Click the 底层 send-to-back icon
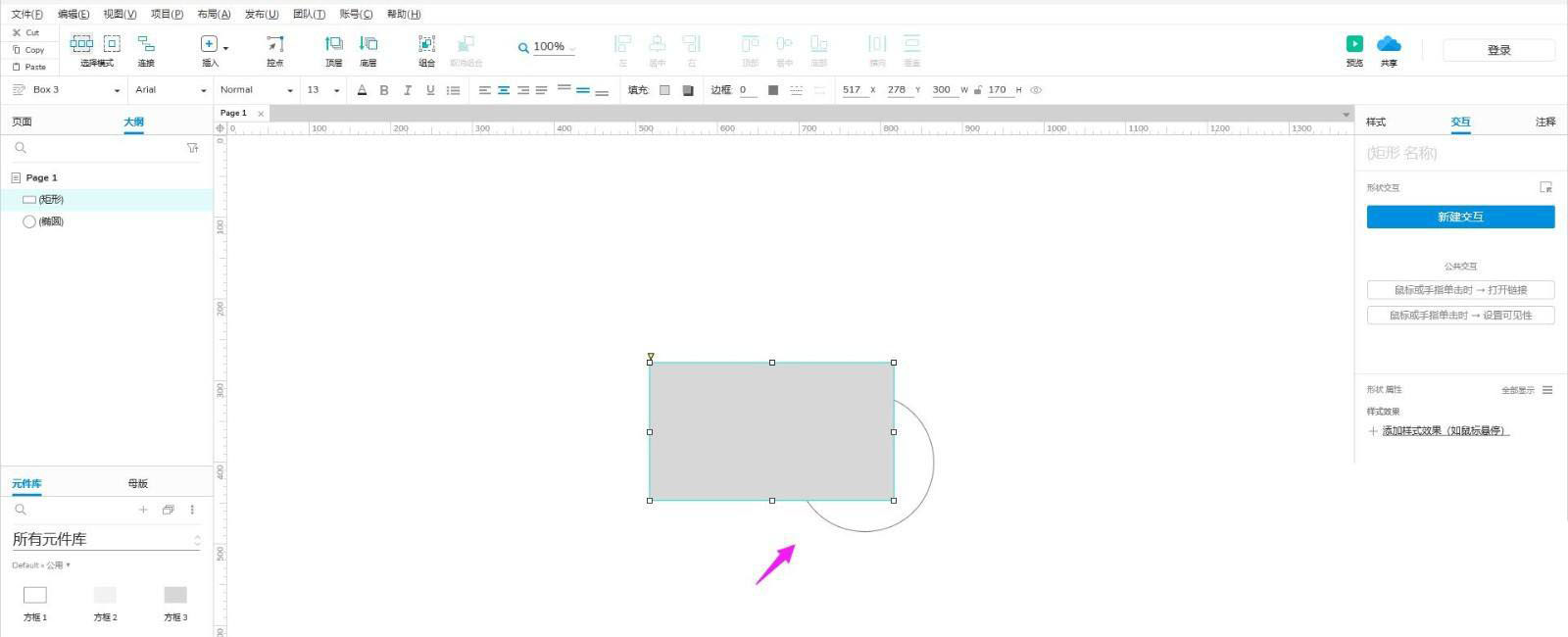This screenshot has height=637, width=1568. point(368,44)
